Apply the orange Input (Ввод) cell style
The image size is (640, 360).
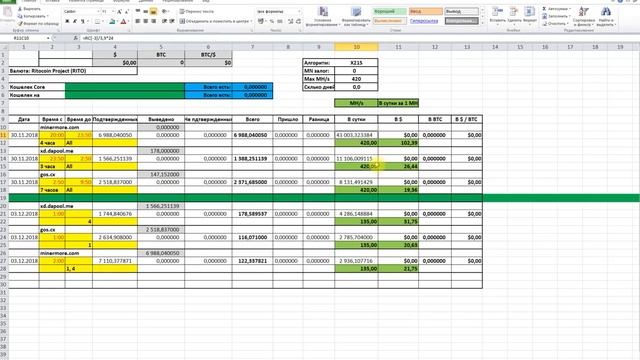(x=425, y=11)
